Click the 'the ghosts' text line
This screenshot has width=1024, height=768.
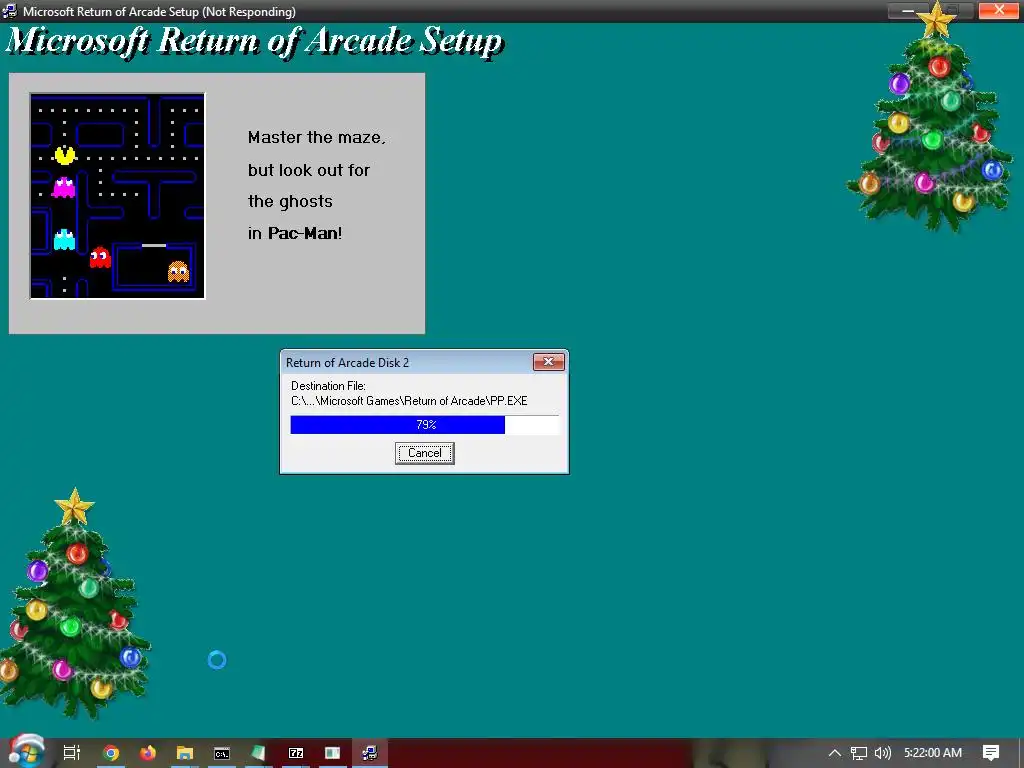click(x=290, y=202)
